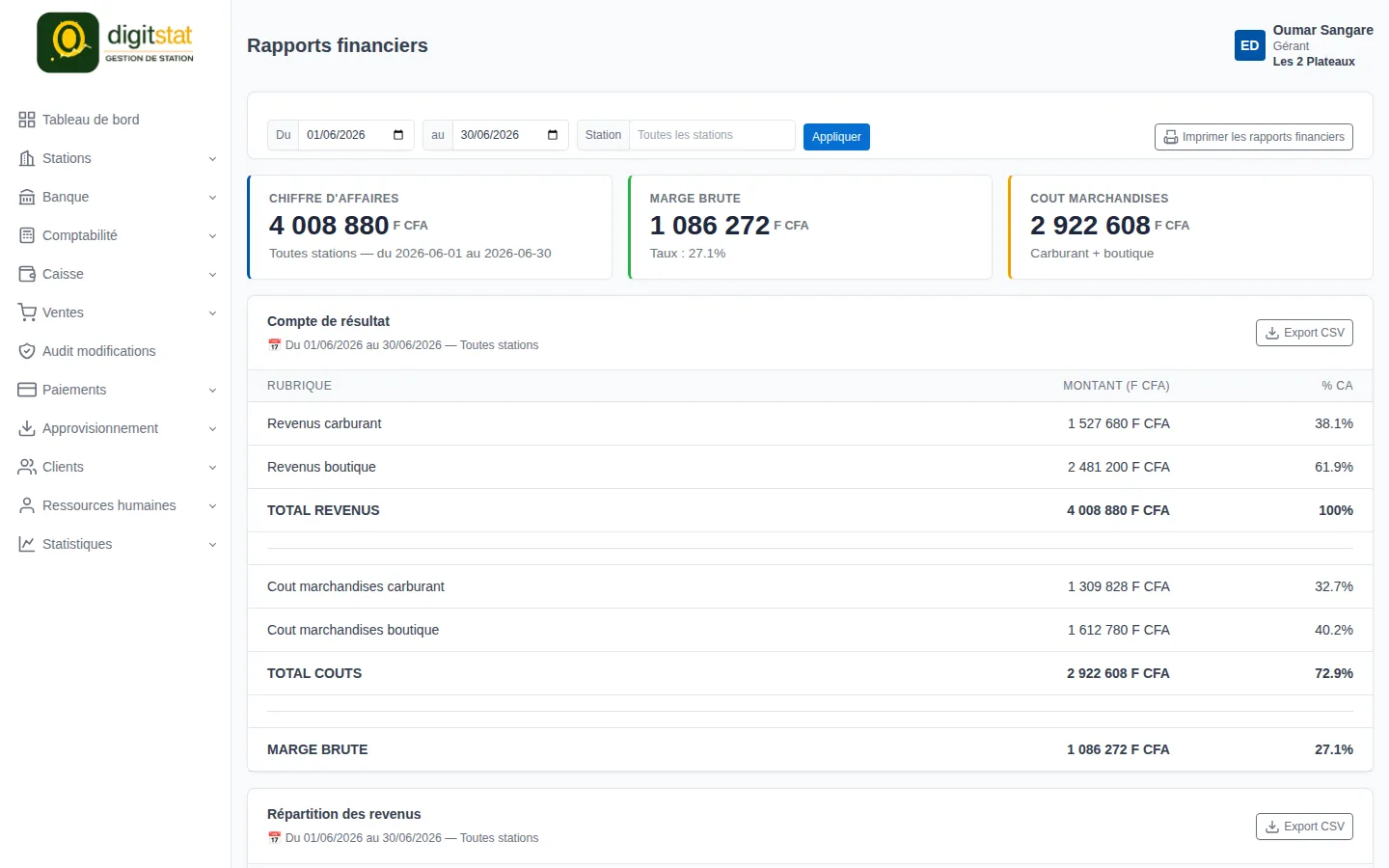Image resolution: width=1389 pixels, height=868 pixels.
Task: Expand the Banque submenu chevron
Action: [x=212, y=198]
